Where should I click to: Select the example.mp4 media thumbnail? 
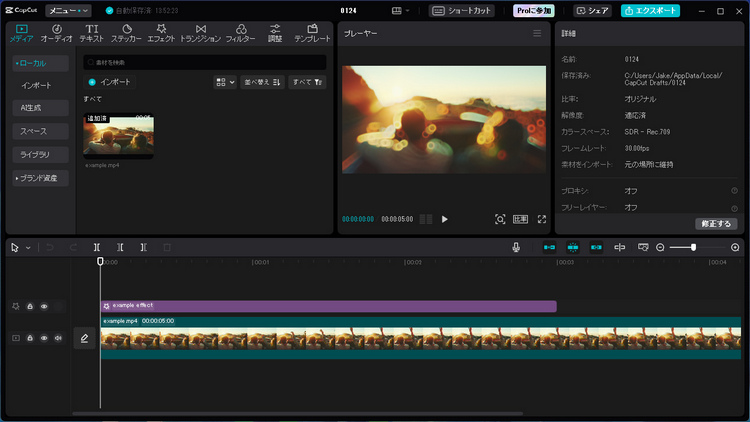(x=119, y=136)
